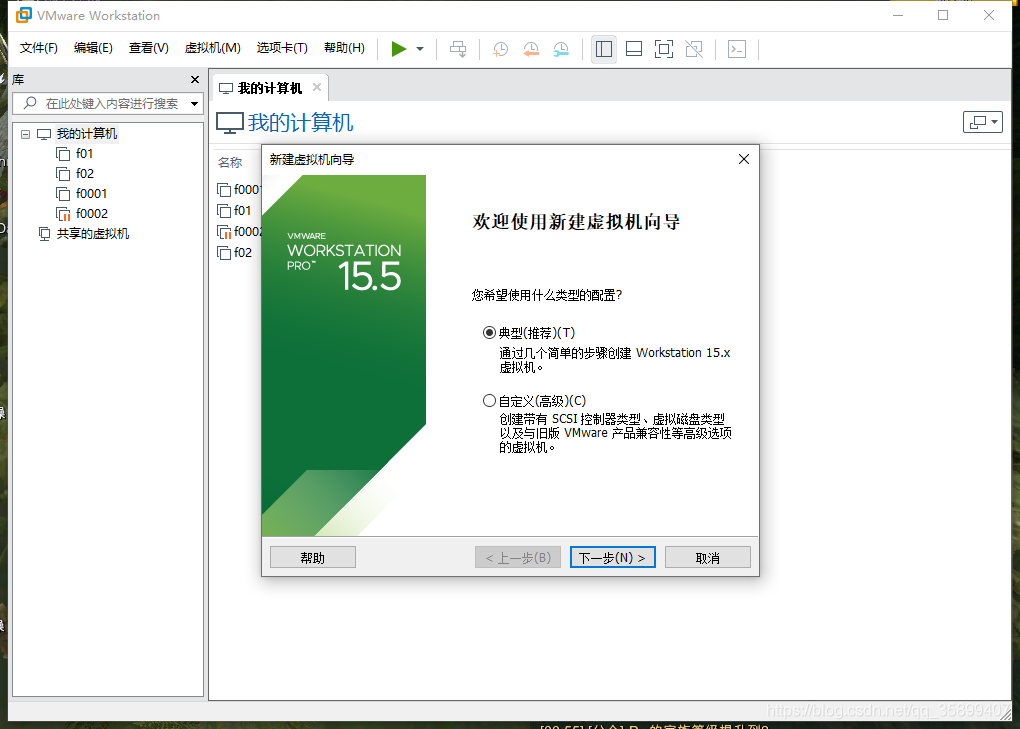The height and width of the screenshot is (729, 1020).
Task: Select the f01 VM in library tree
Action: click(84, 153)
